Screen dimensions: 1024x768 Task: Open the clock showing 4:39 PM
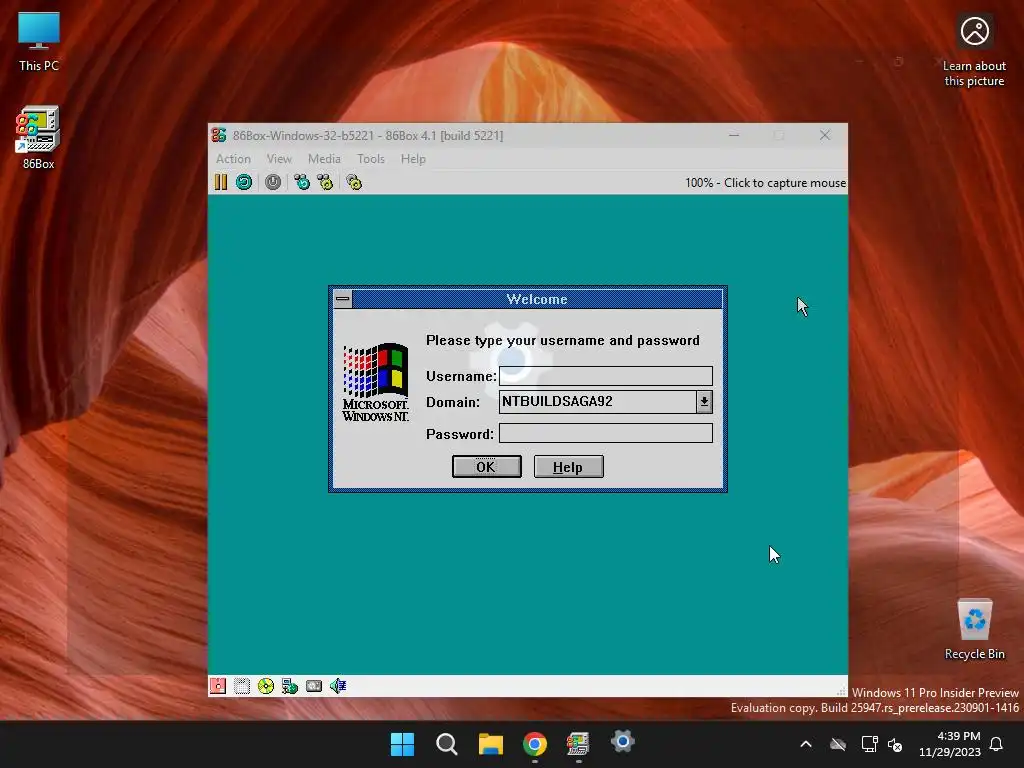click(x=950, y=744)
